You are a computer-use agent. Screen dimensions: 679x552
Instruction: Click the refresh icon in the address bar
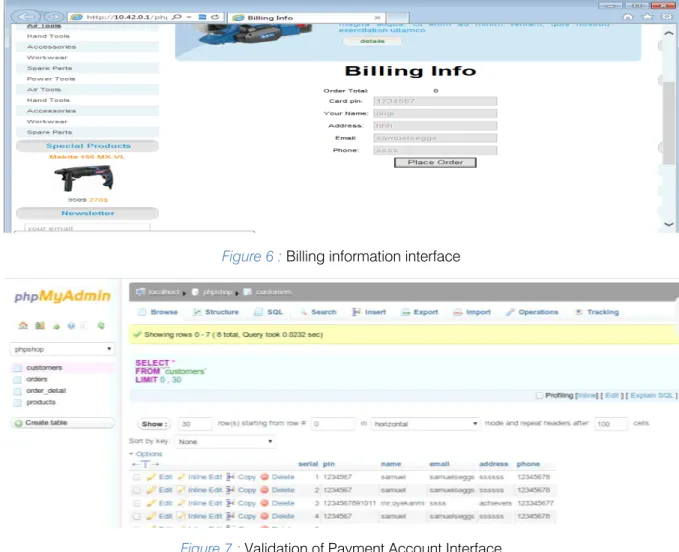(x=215, y=17)
